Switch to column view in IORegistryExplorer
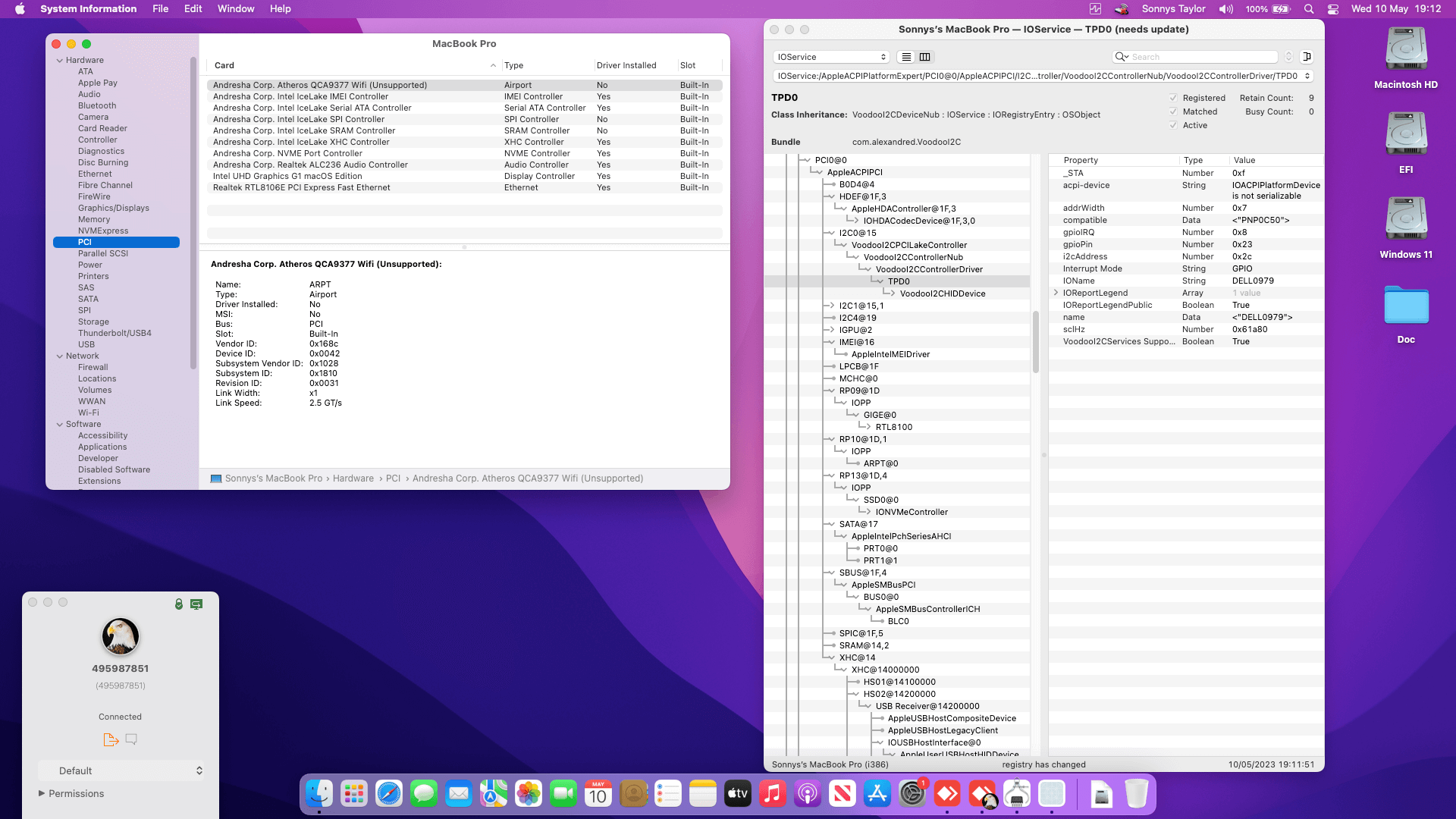1456x819 pixels. tap(925, 57)
